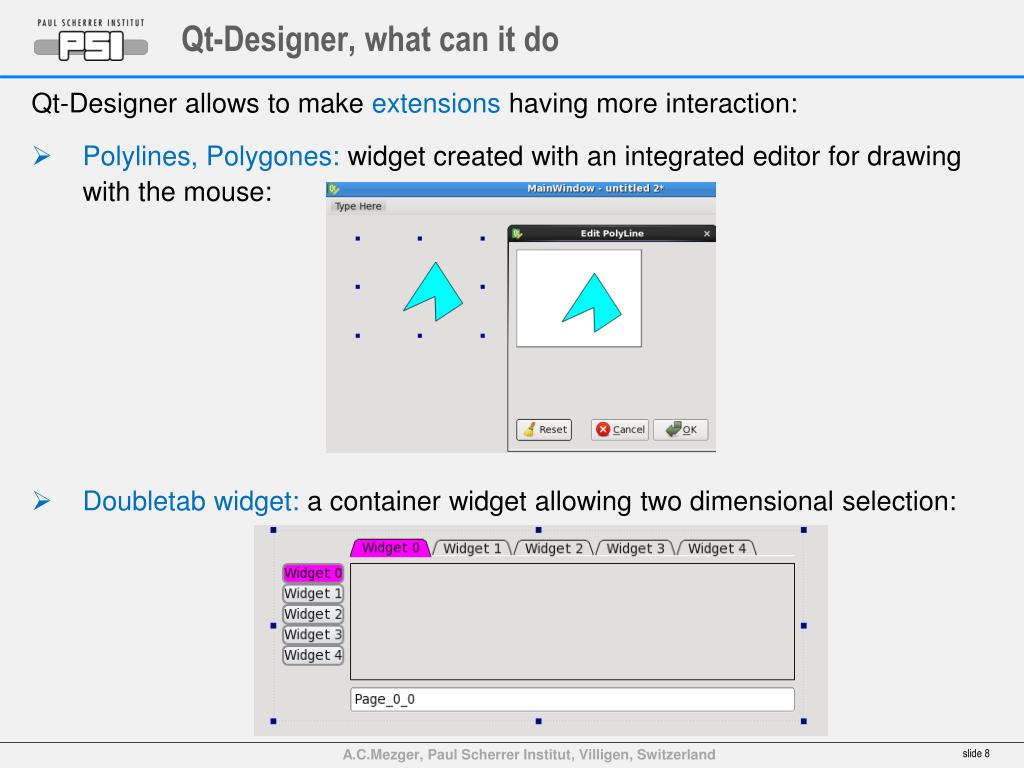The image size is (1024, 768).
Task: Select the vertical Widget 4 button
Action: (x=313, y=655)
